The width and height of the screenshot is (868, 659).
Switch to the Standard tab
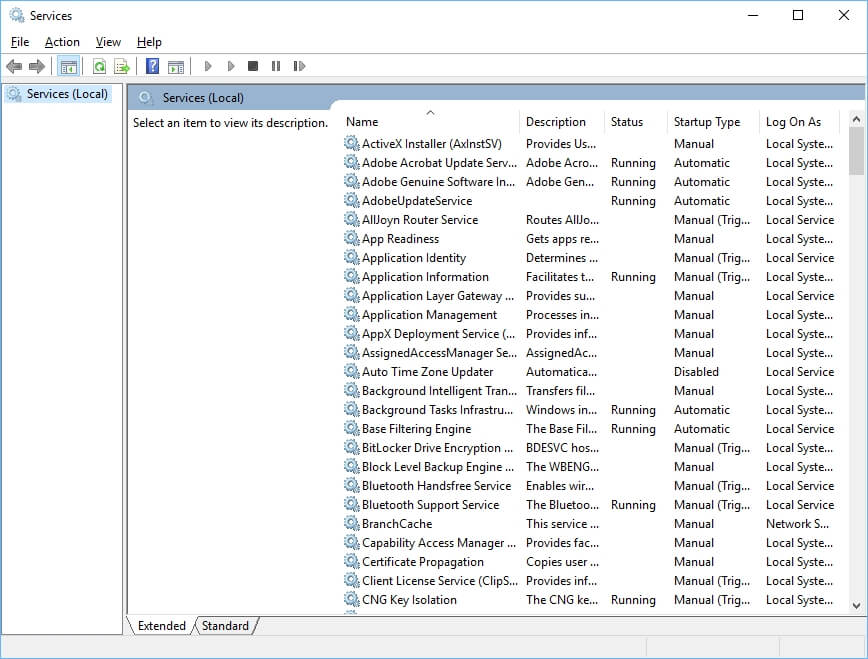point(225,626)
